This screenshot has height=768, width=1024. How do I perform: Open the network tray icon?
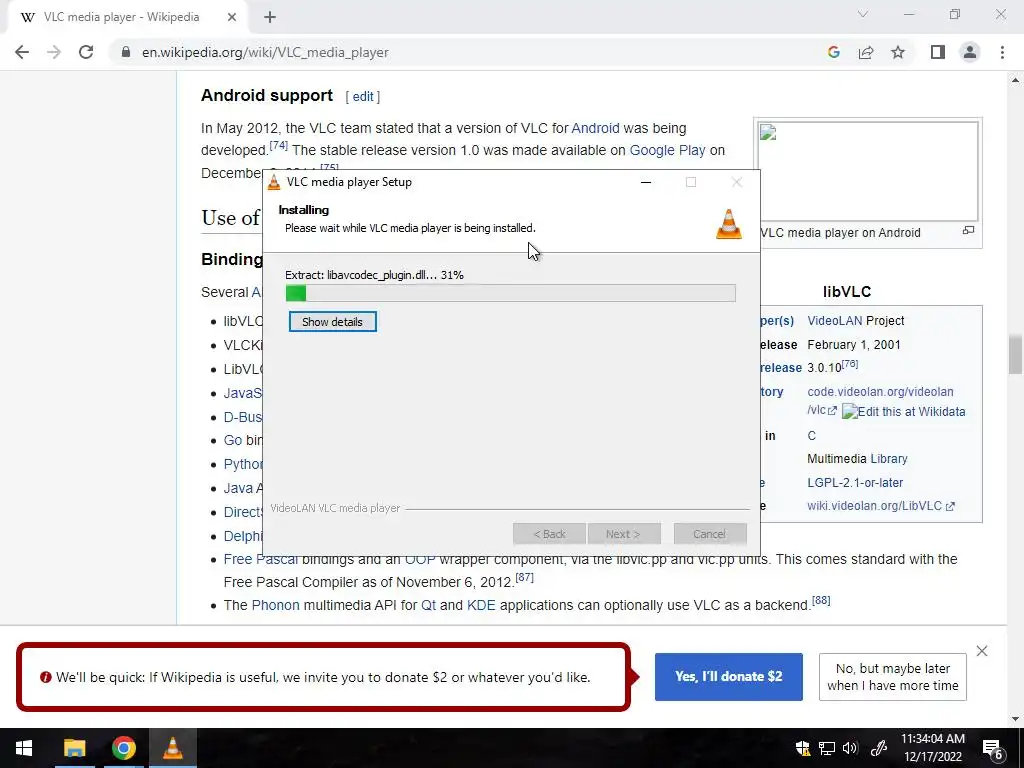coord(827,748)
